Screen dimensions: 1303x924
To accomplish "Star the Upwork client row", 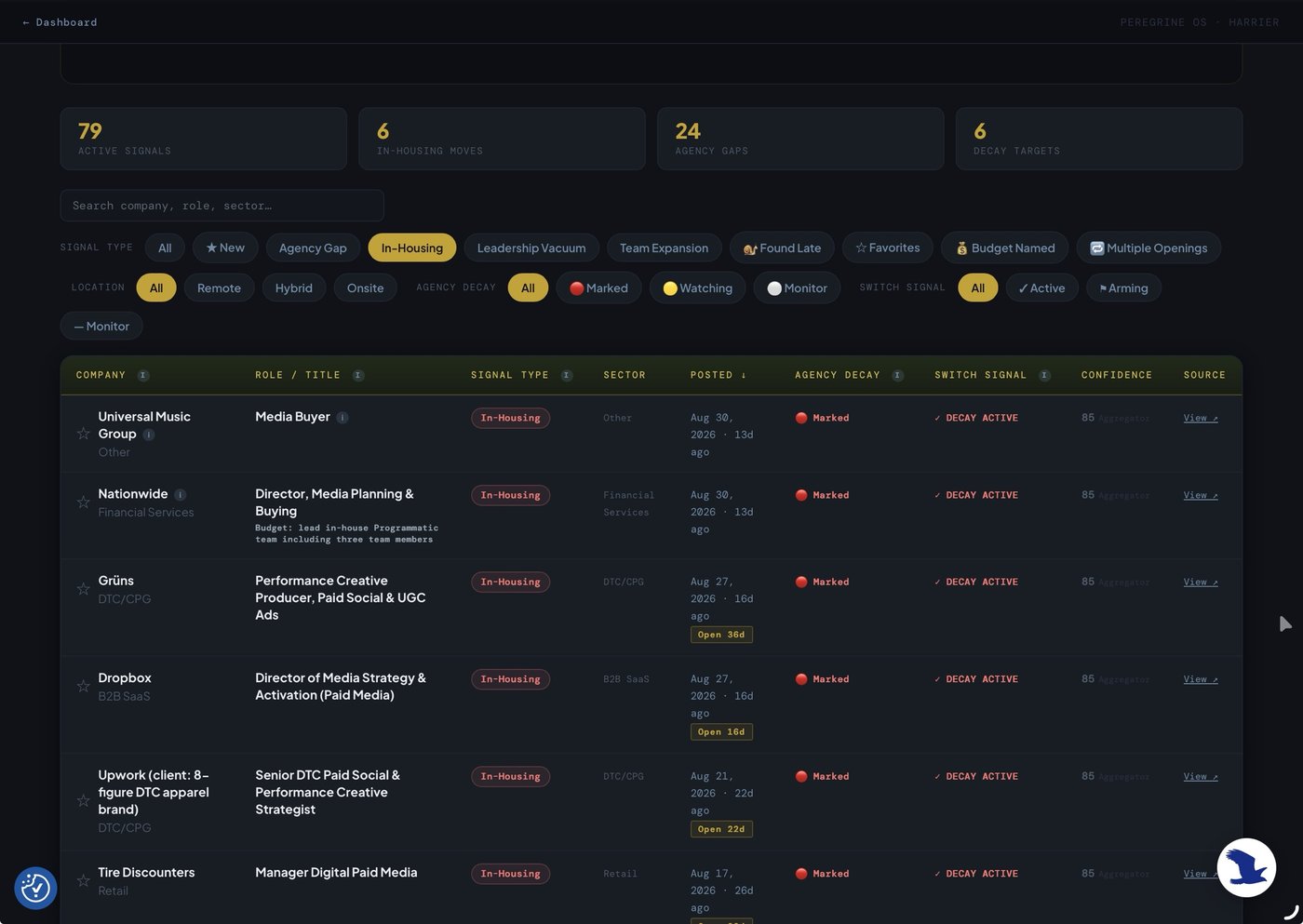I will (83, 800).
